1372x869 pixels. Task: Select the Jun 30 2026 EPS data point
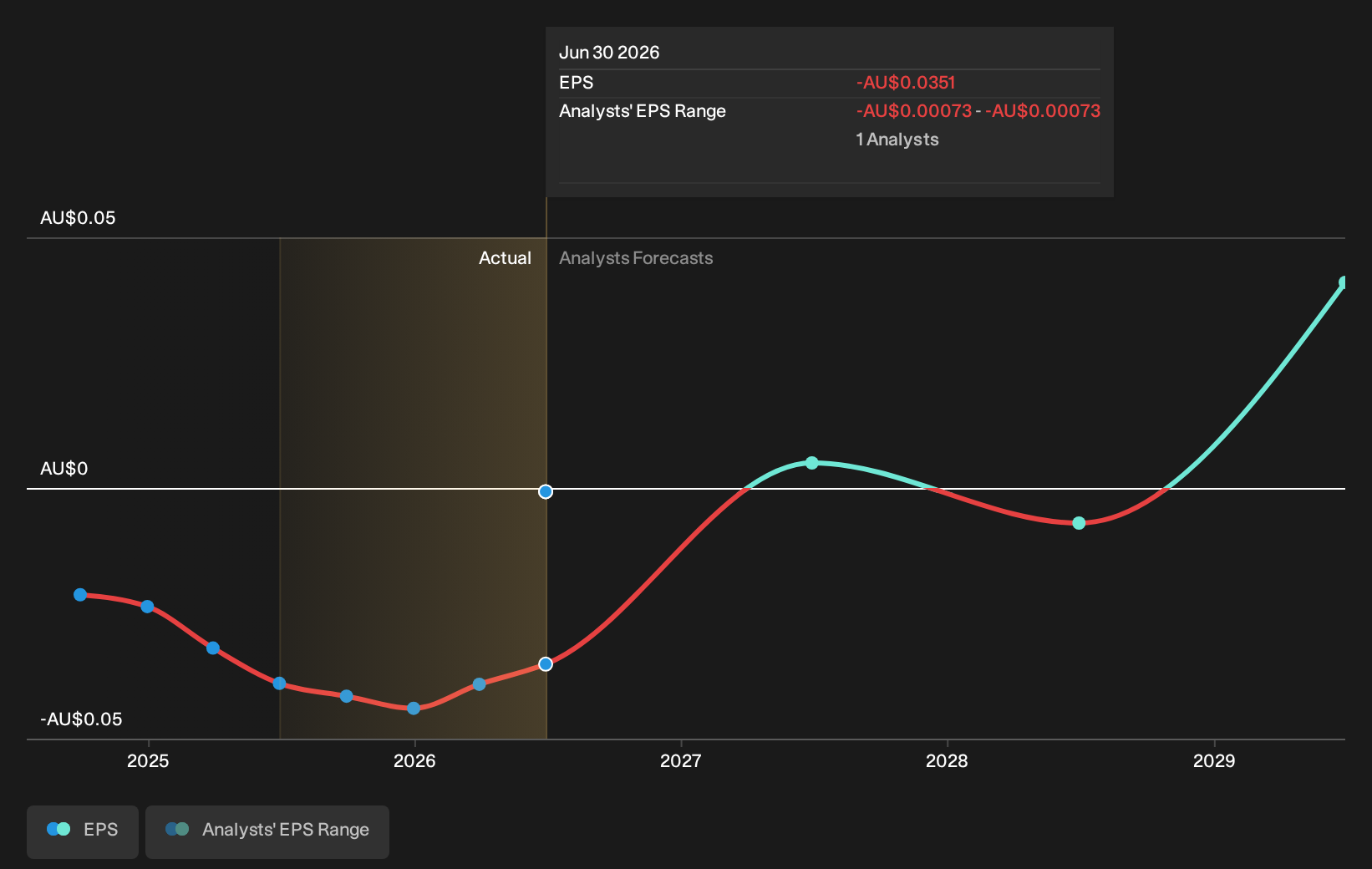546,664
